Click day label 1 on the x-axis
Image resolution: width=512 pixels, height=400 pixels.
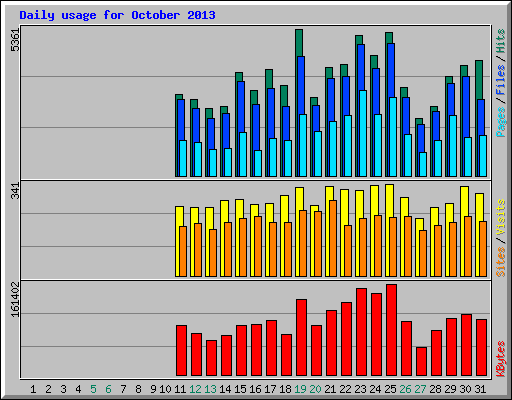(x=33, y=389)
